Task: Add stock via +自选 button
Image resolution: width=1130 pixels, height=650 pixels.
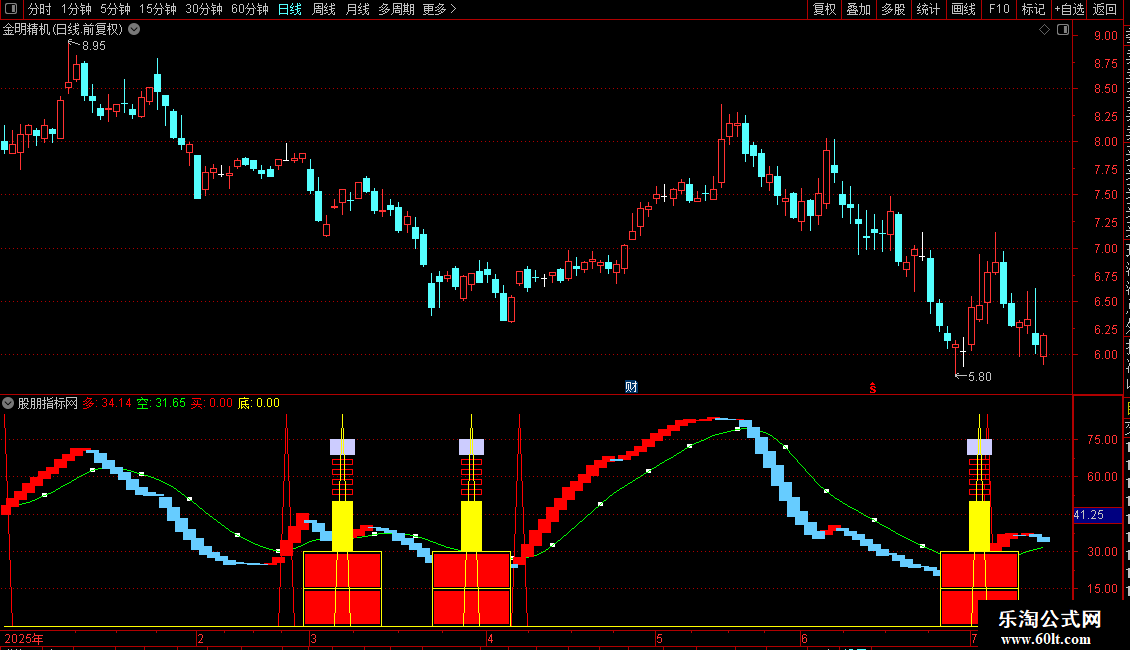Action: [x=1069, y=9]
